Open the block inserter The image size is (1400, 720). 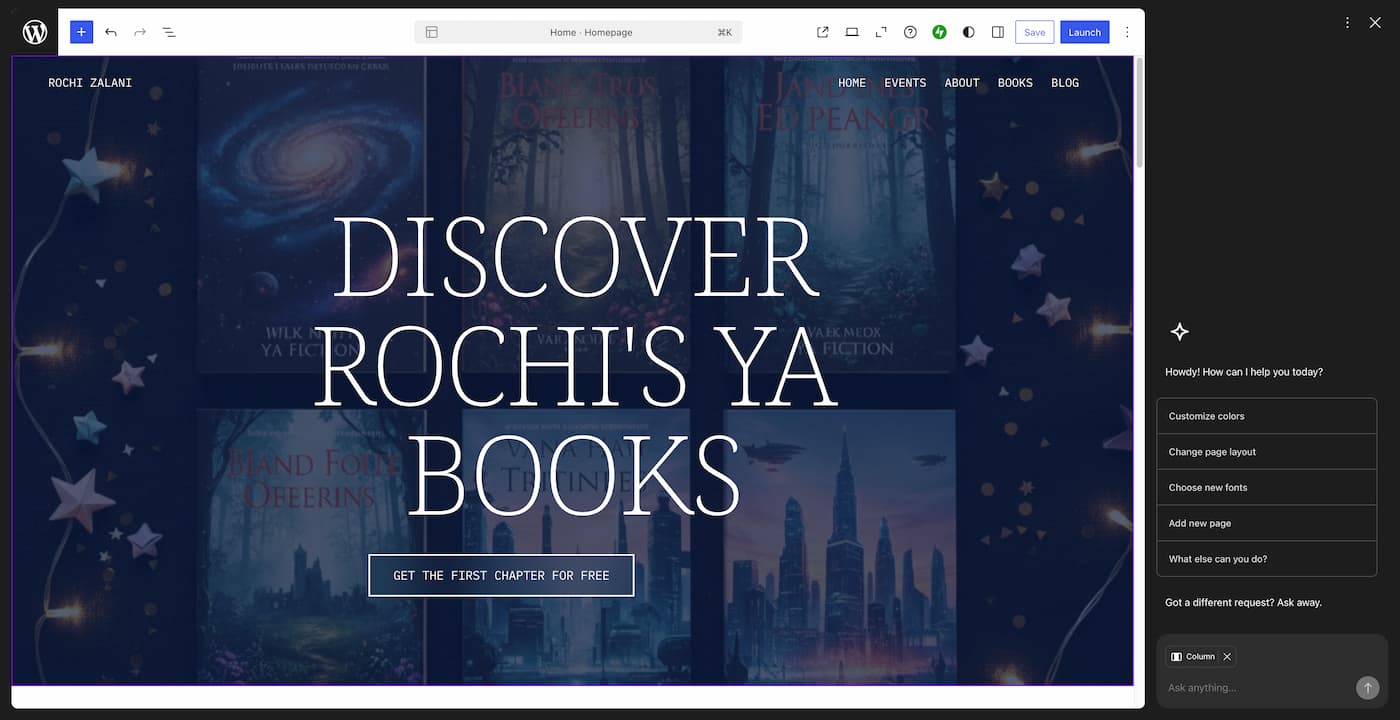(81, 31)
